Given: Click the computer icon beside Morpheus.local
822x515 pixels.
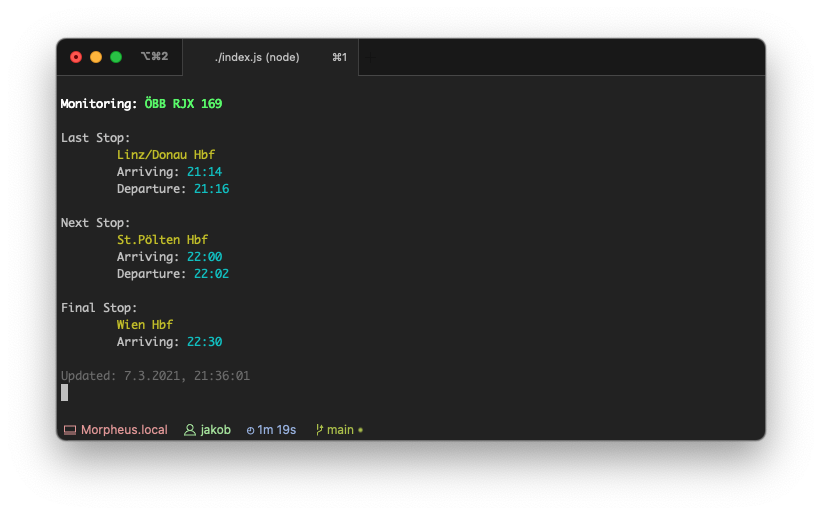Looking at the screenshot, I should (x=70, y=430).
